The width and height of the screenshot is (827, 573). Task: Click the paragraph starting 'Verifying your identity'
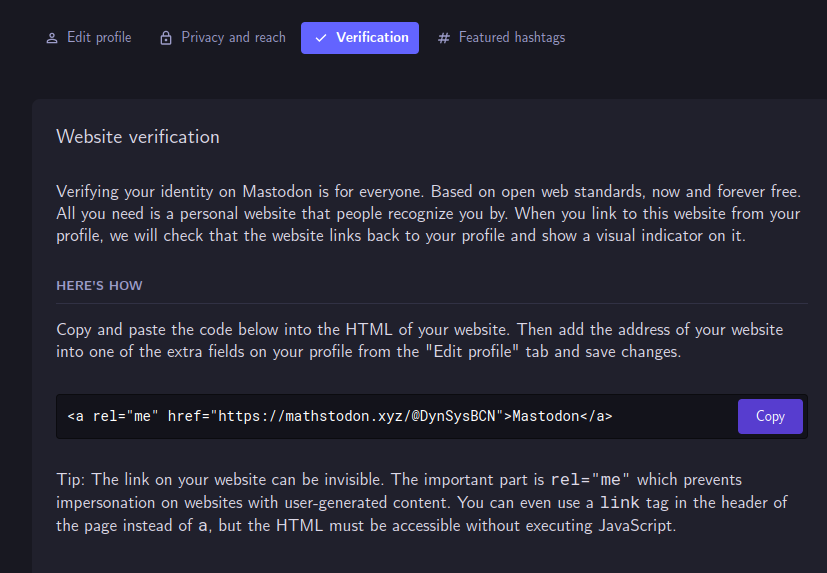pyautogui.click(x=428, y=213)
